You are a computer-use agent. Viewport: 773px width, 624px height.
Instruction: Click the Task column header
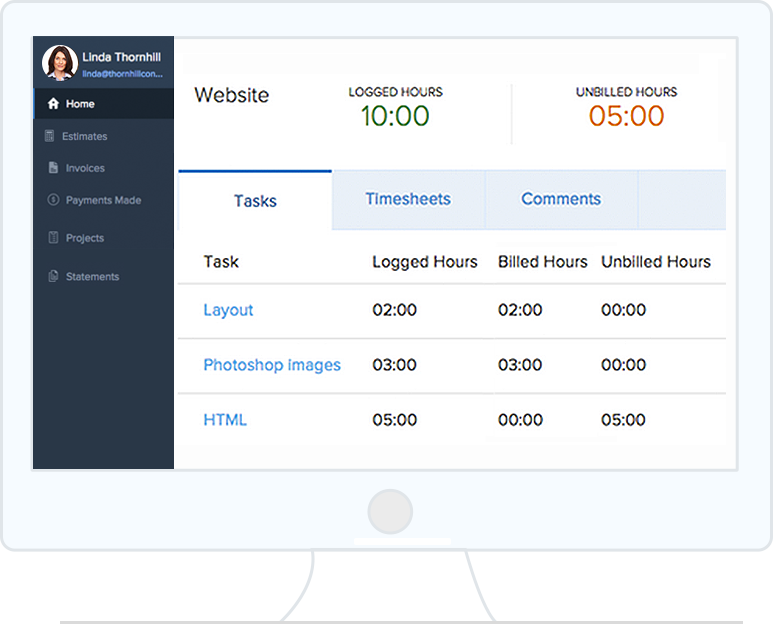(x=221, y=262)
